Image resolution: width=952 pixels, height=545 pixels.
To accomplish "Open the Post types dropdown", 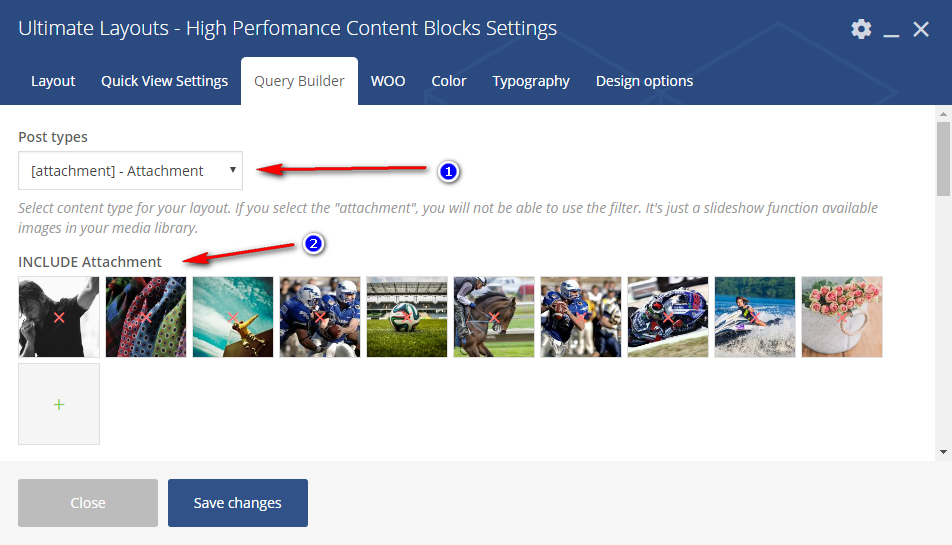I will (130, 171).
